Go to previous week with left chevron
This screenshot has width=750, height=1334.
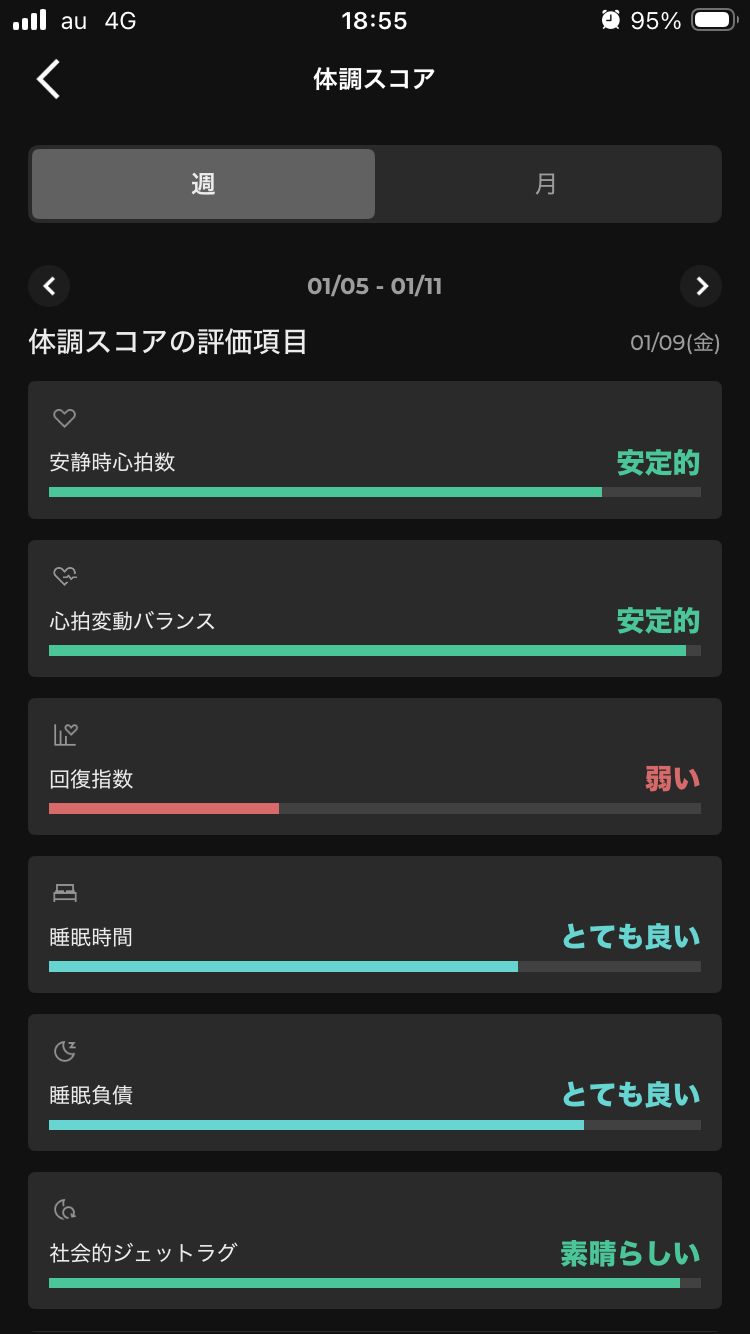(x=49, y=286)
